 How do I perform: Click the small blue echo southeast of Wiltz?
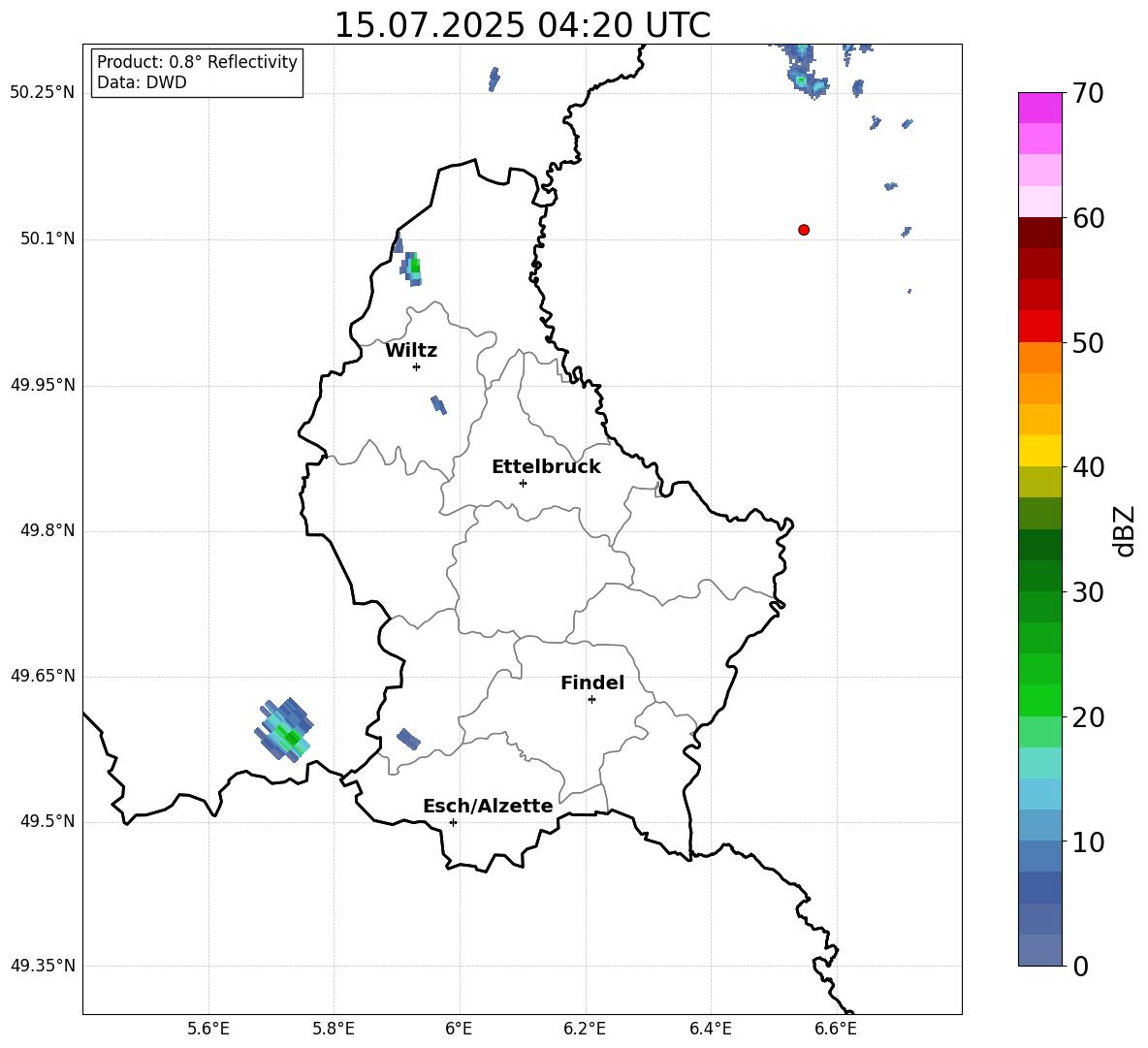[x=438, y=404]
